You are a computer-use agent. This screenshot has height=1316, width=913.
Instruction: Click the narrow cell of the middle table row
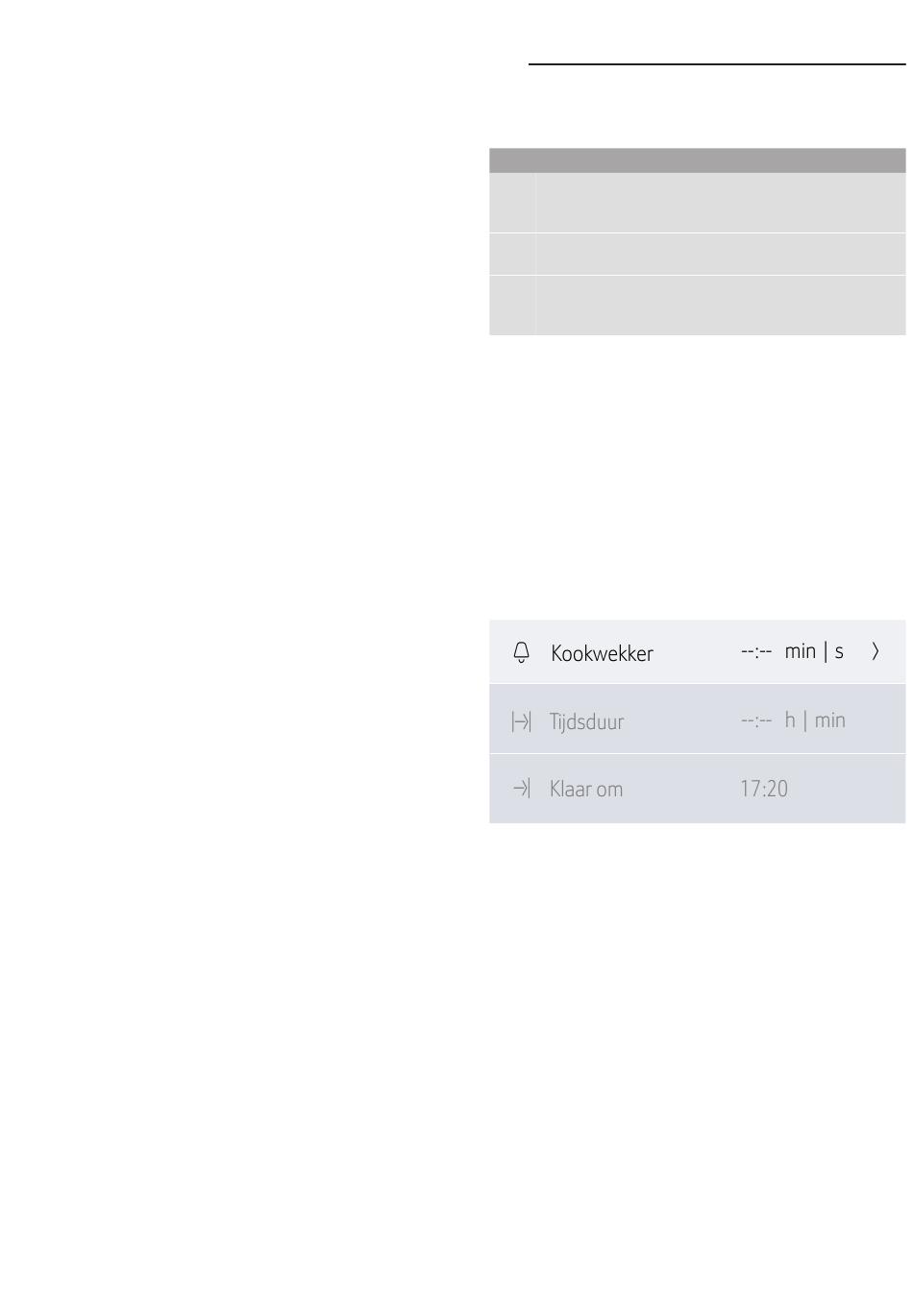(x=512, y=254)
